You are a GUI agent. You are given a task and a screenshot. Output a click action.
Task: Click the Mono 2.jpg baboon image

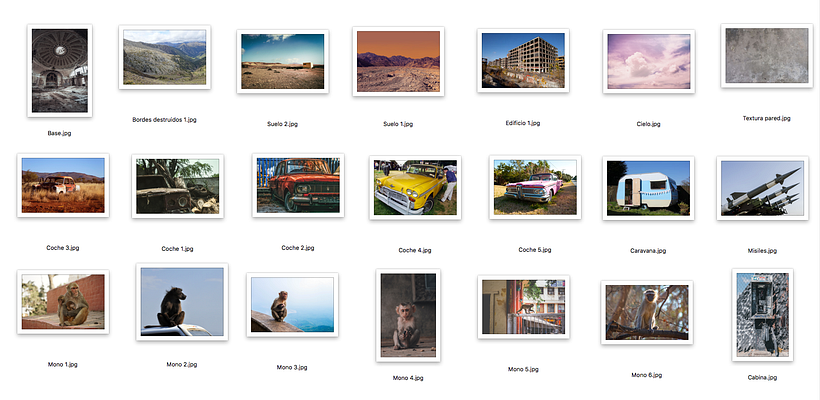[182, 302]
